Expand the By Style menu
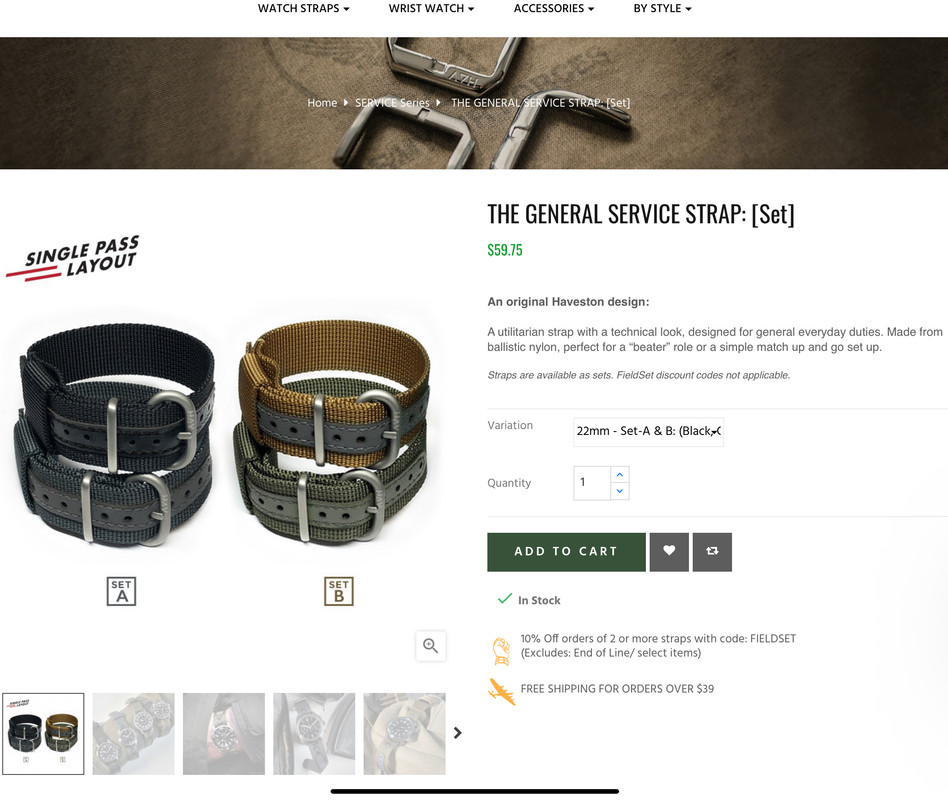Screen dimensions: 948x800 tap(662, 8)
